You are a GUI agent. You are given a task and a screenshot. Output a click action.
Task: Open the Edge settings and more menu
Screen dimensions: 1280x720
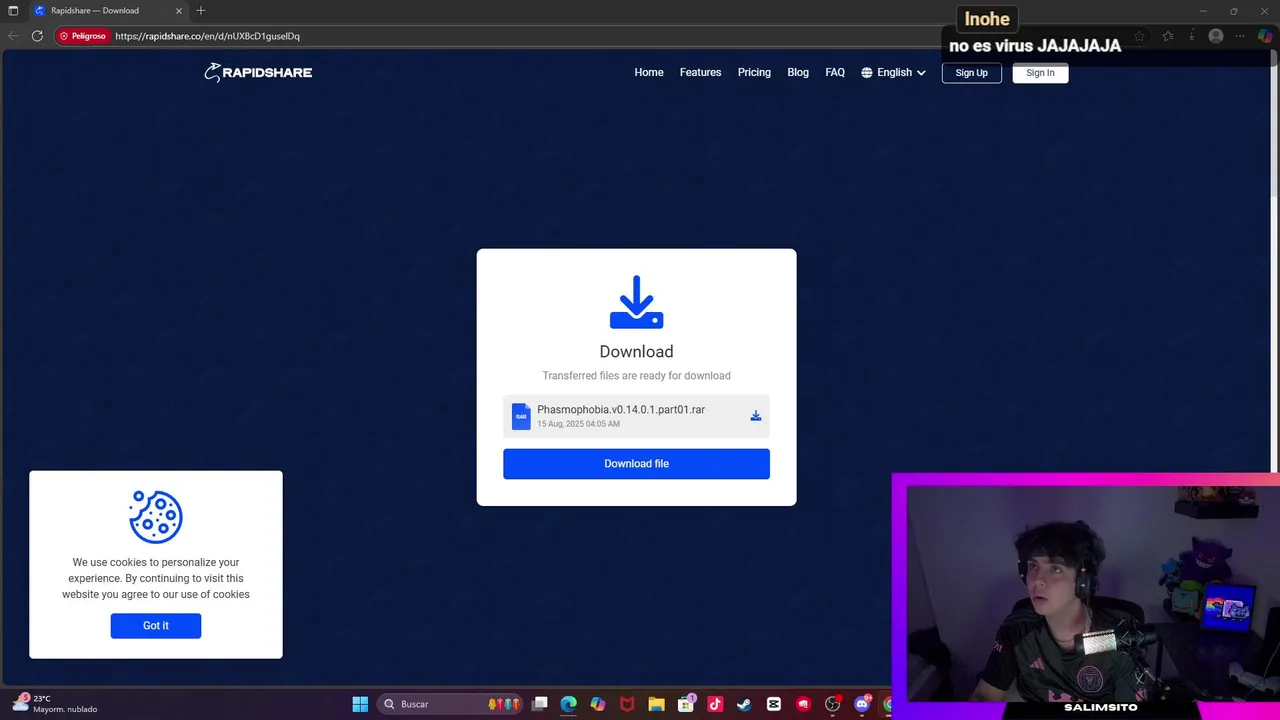(x=1240, y=36)
